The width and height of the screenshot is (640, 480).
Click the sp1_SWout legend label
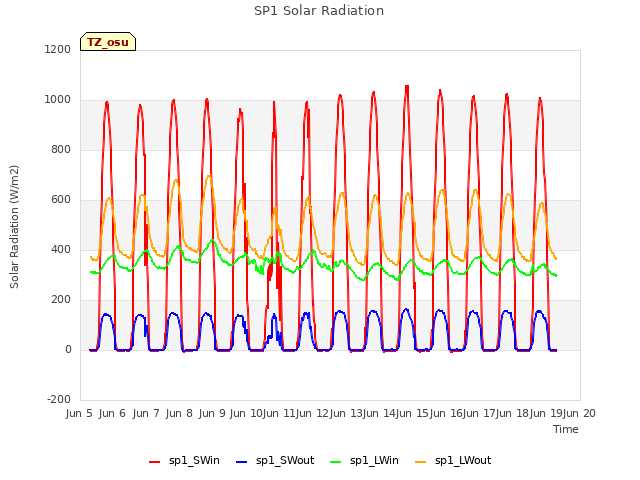coord(285,460)
